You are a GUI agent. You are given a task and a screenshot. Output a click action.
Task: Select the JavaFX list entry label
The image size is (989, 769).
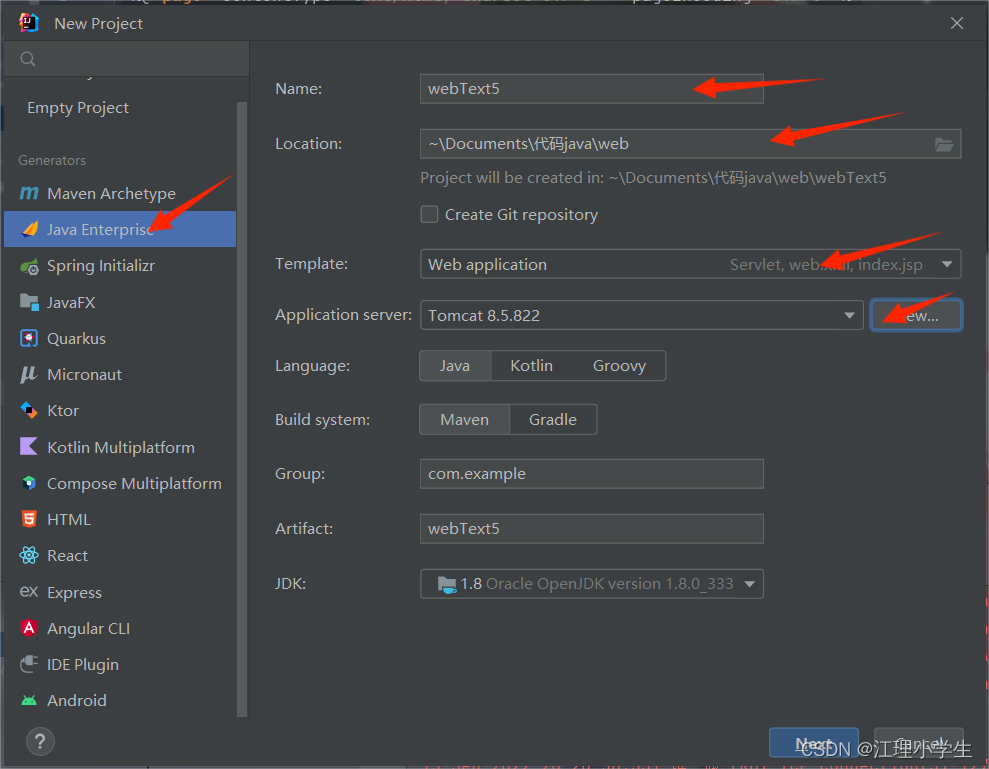pos(71,303)
